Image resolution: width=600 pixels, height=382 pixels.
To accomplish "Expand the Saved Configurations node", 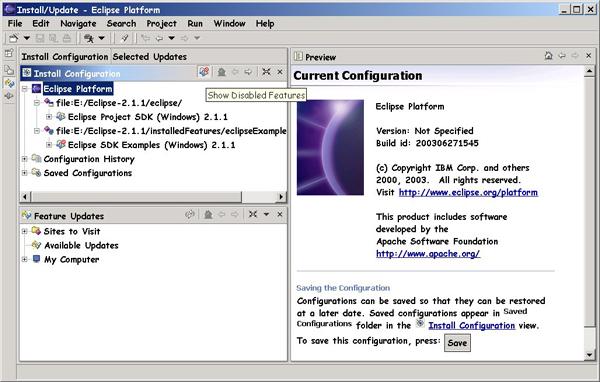I will [x=25, y=173].
